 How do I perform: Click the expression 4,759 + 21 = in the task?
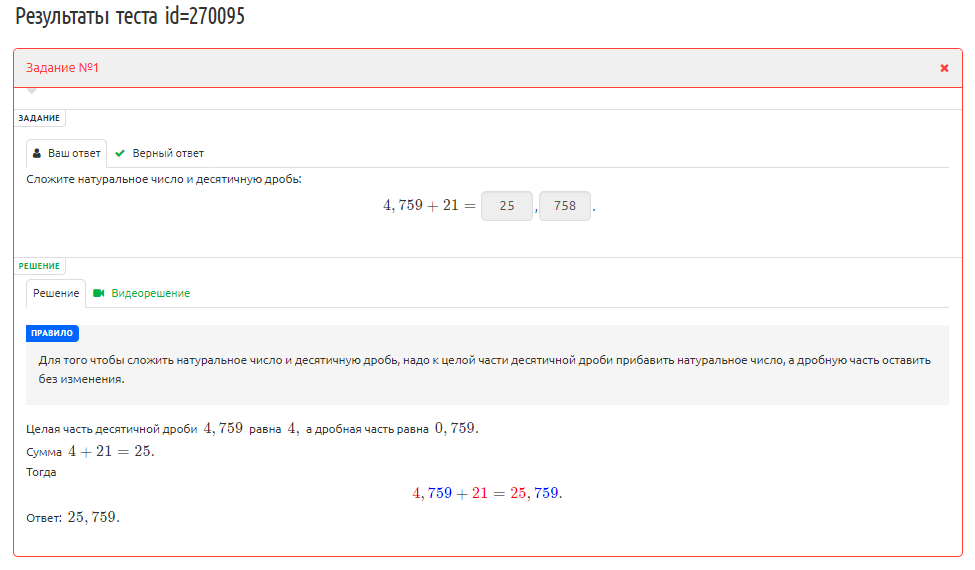click(x=430, y=205)
